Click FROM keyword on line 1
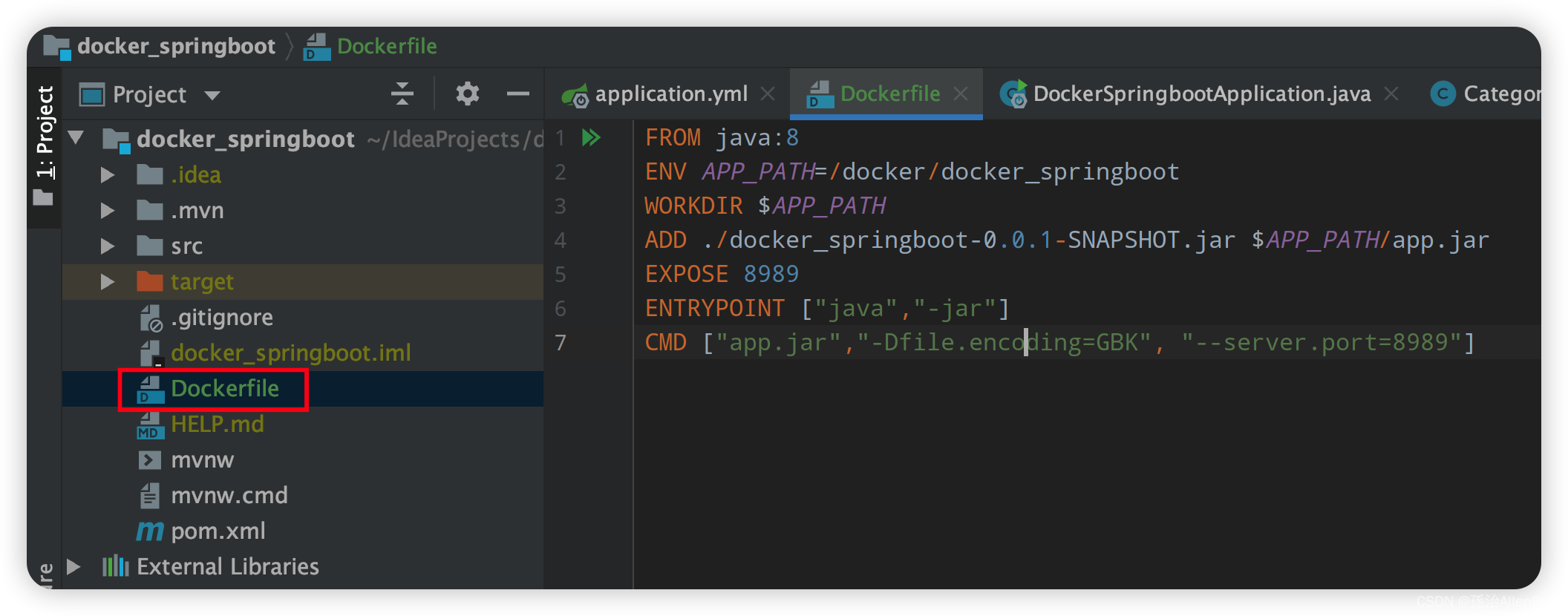 pyautogui.click(x=673, y=137)
